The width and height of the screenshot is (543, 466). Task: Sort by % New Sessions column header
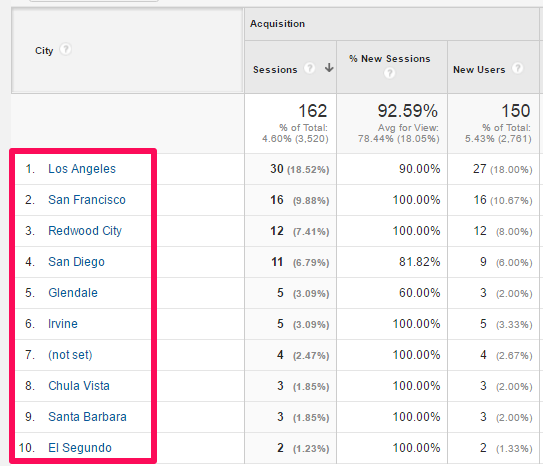click(390, 59)
